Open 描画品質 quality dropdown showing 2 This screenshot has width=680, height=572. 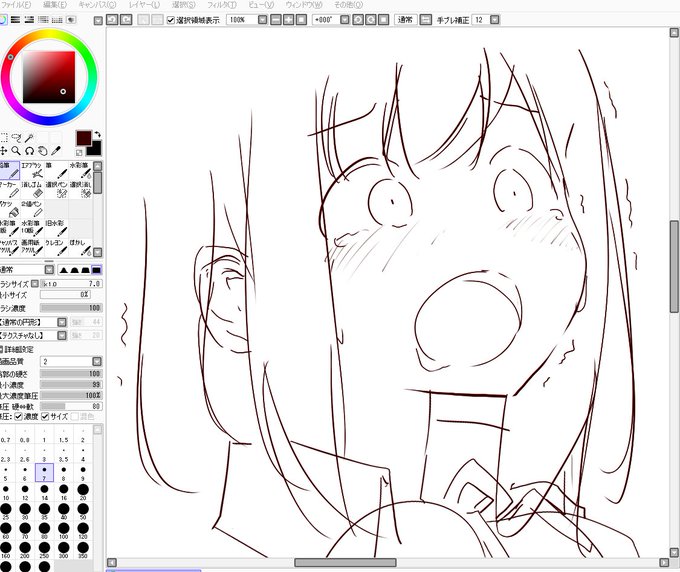click(x=97, y=361)
